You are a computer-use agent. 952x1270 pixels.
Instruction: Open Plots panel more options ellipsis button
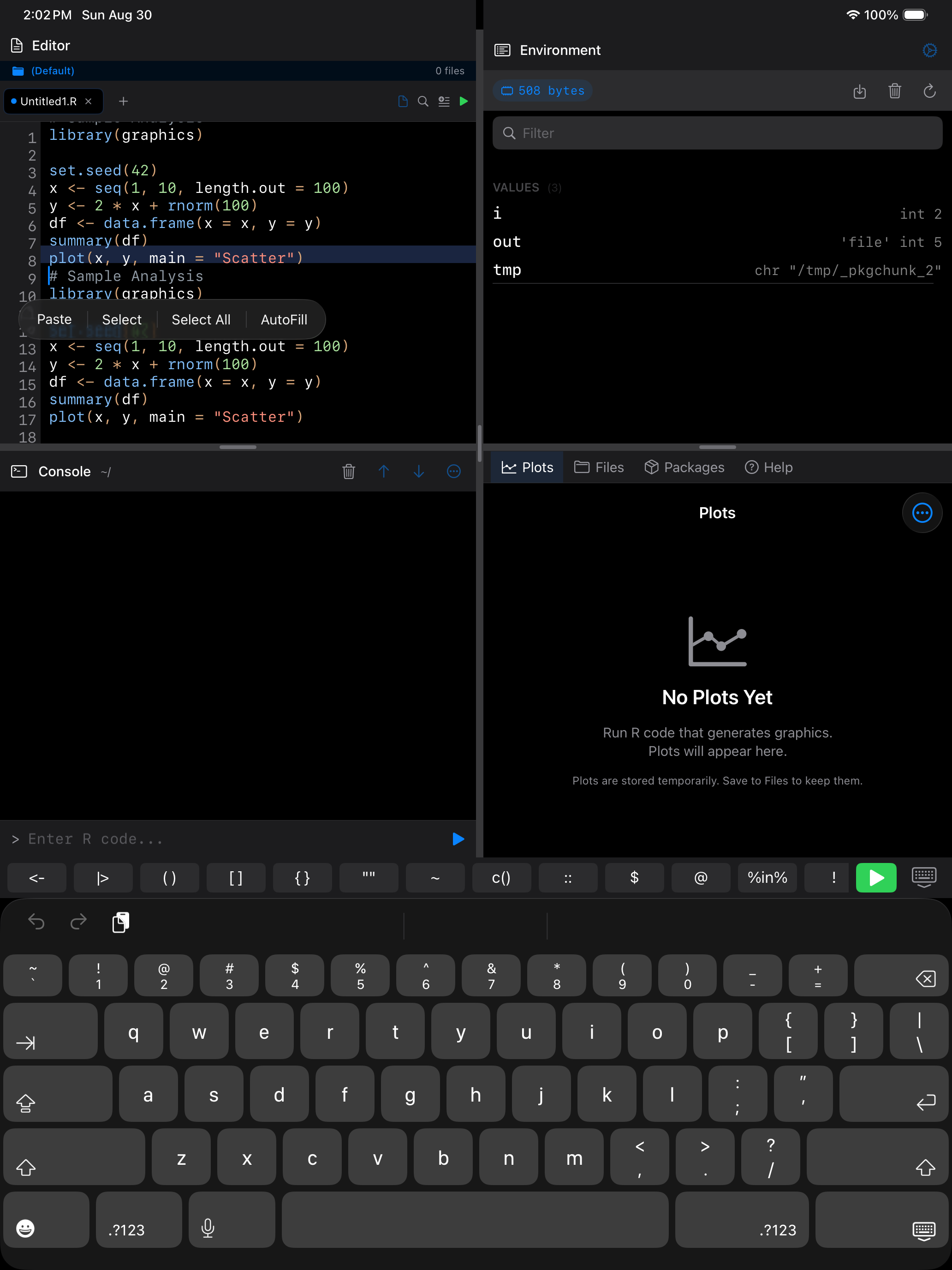click(922, 513)
